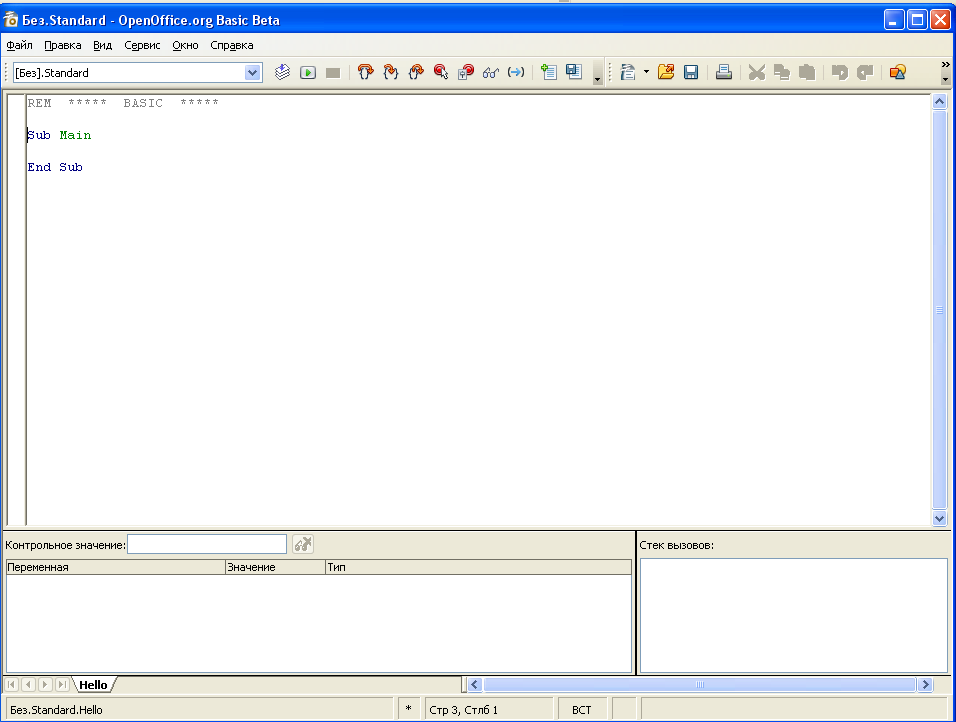
Task: Click the 'Sub' keyword of the 'Sub Main' line
Action: pyautogui.click(x=39, y=135)
